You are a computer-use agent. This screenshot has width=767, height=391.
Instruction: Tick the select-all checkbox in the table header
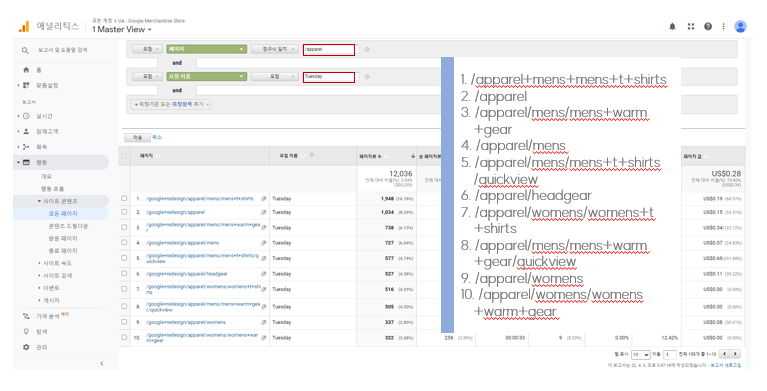click(124, 156)
